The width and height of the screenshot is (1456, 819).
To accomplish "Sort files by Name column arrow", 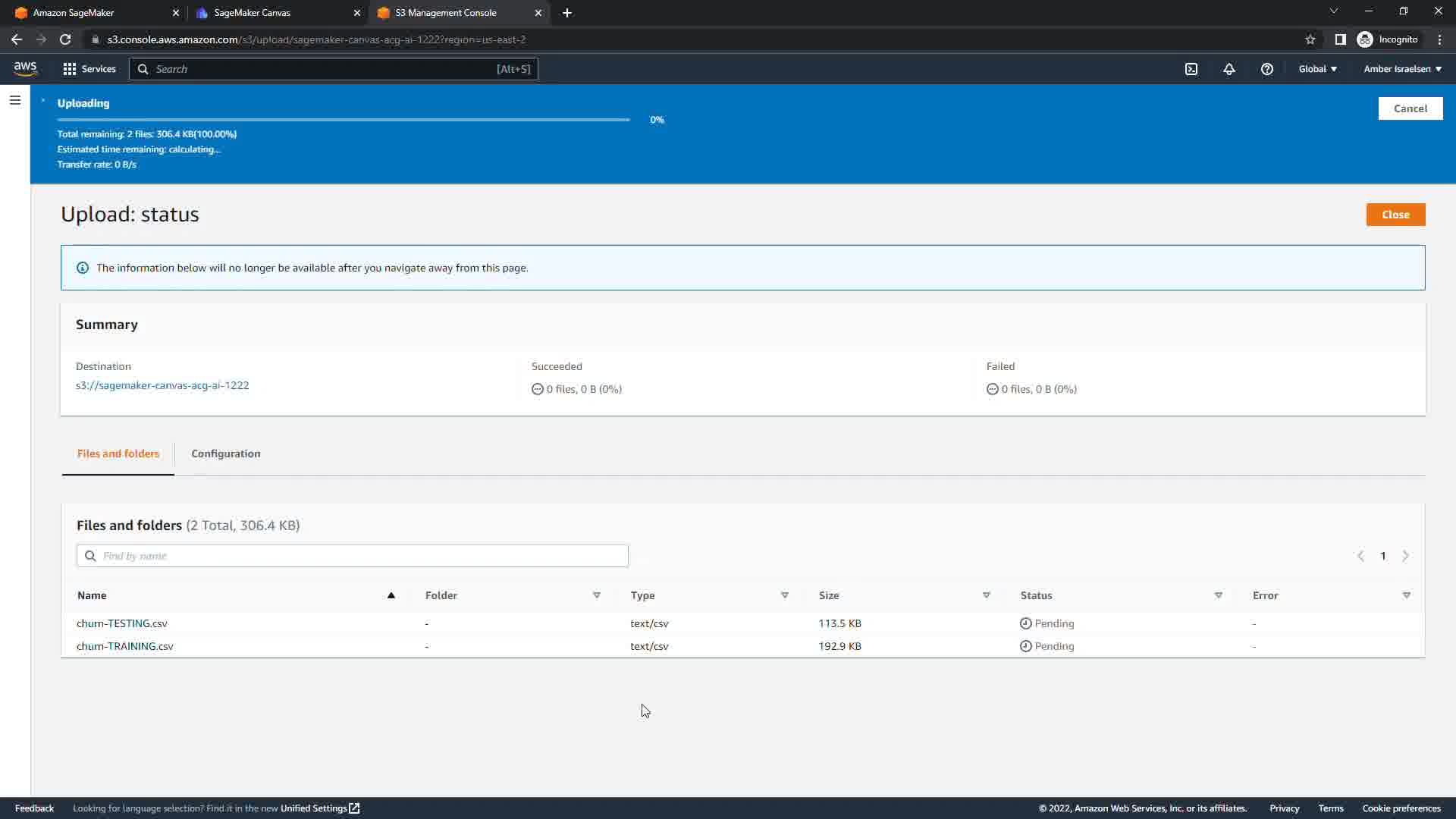I will [391, 595].
